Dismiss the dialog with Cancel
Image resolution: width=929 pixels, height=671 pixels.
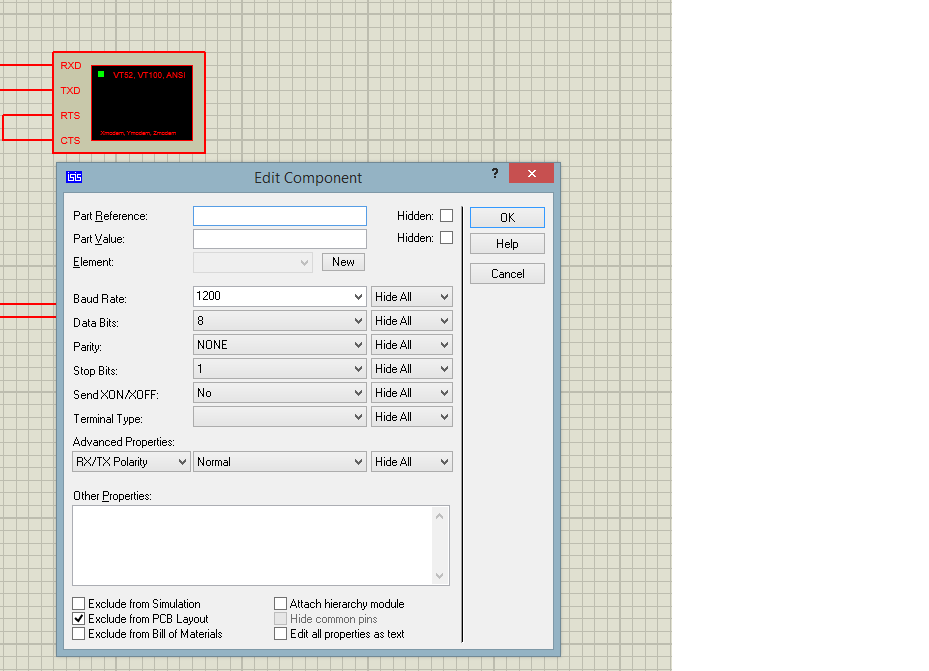pyautogui.click(x=506, y=273)
